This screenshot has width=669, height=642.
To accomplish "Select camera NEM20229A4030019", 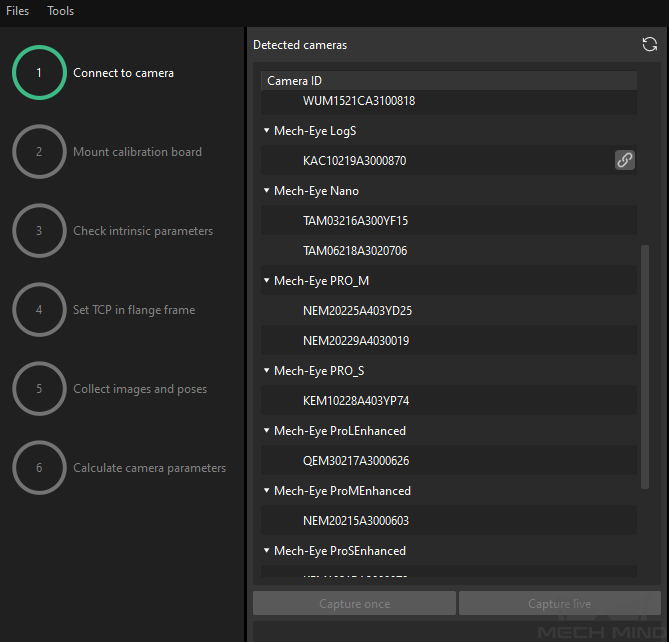I will 449,340.
